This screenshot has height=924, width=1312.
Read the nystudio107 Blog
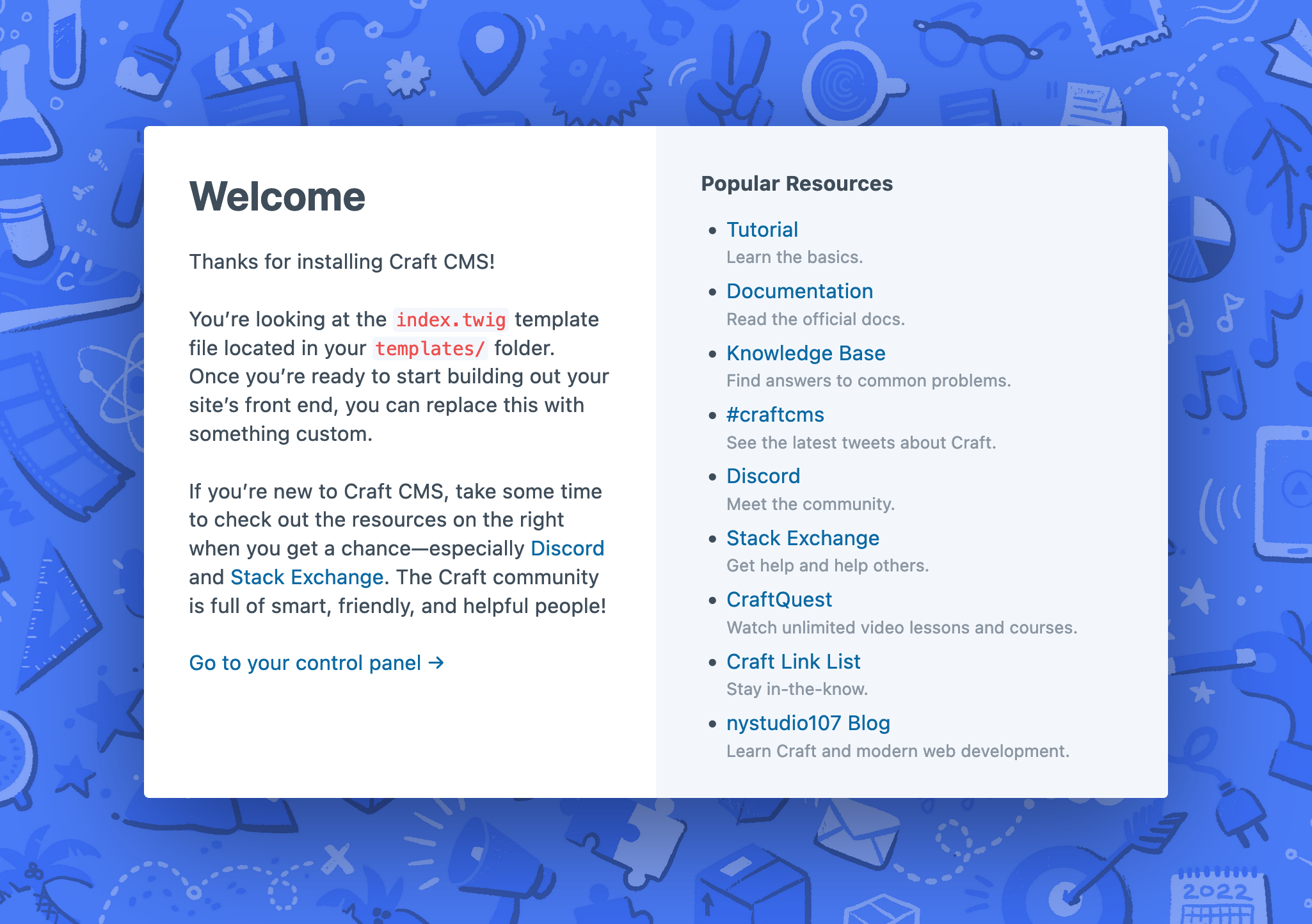click(x=808, y=723)
